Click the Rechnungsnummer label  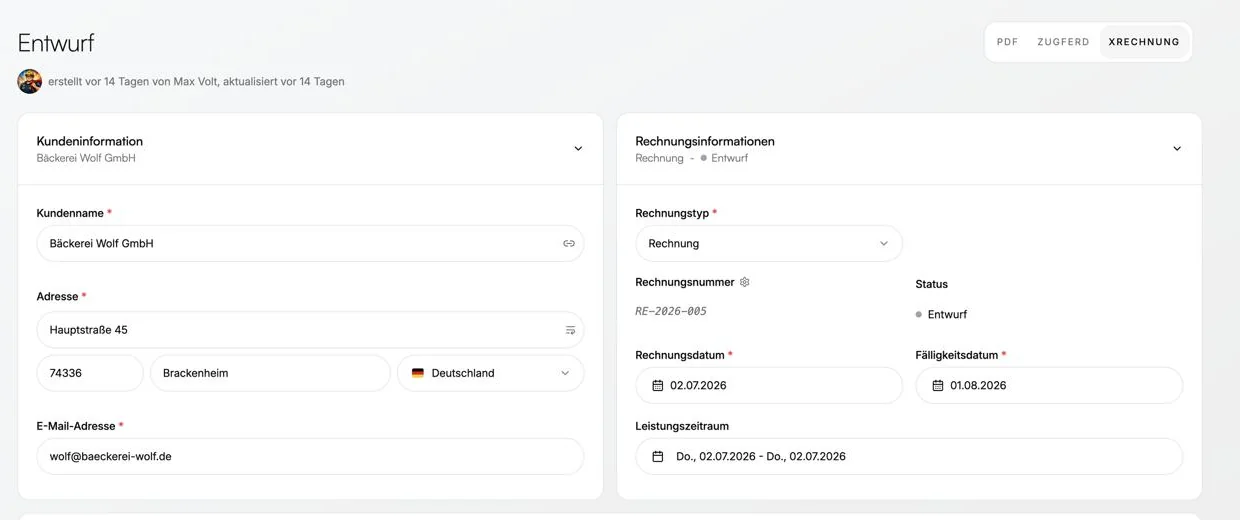685,282
